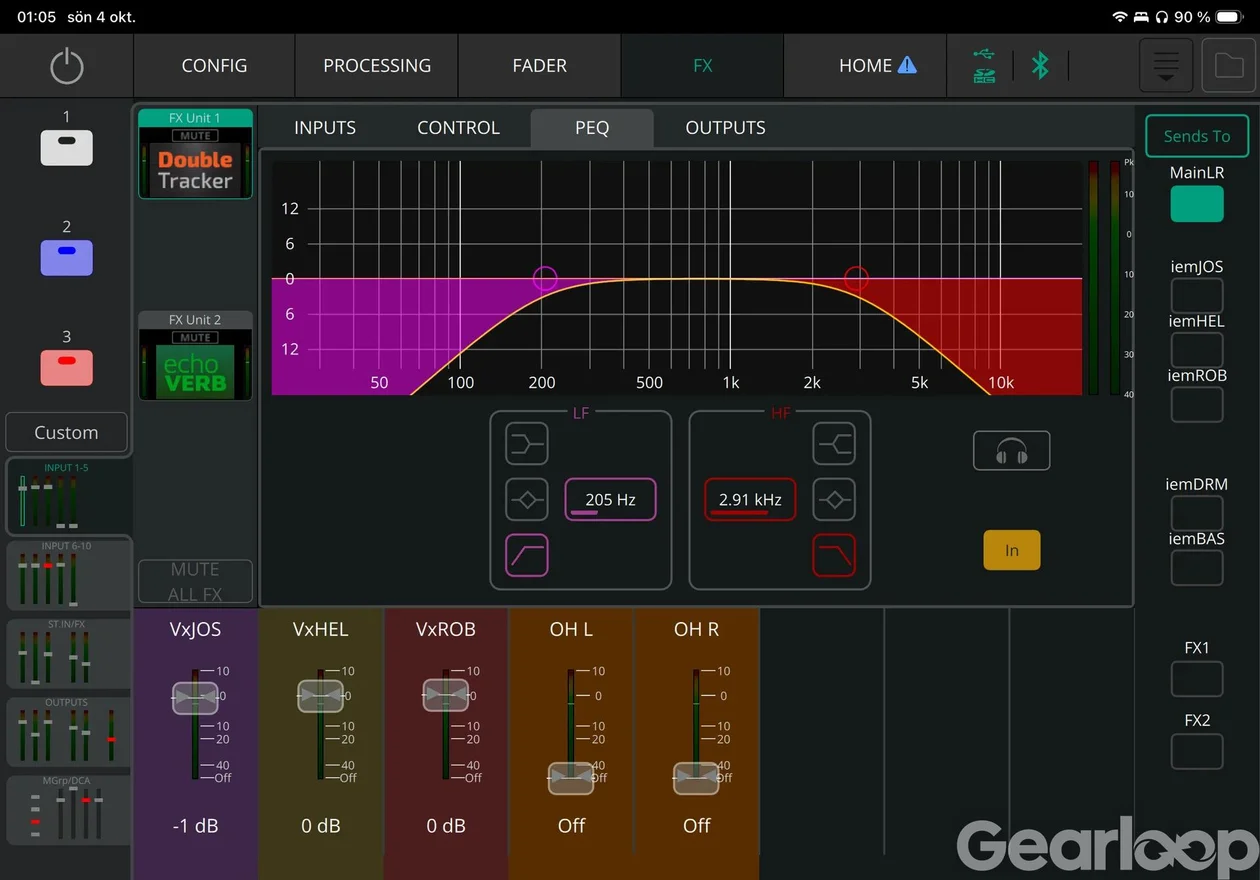Select the HF shelf filter shape icon

pyautogui.click(x=834, y=443)
